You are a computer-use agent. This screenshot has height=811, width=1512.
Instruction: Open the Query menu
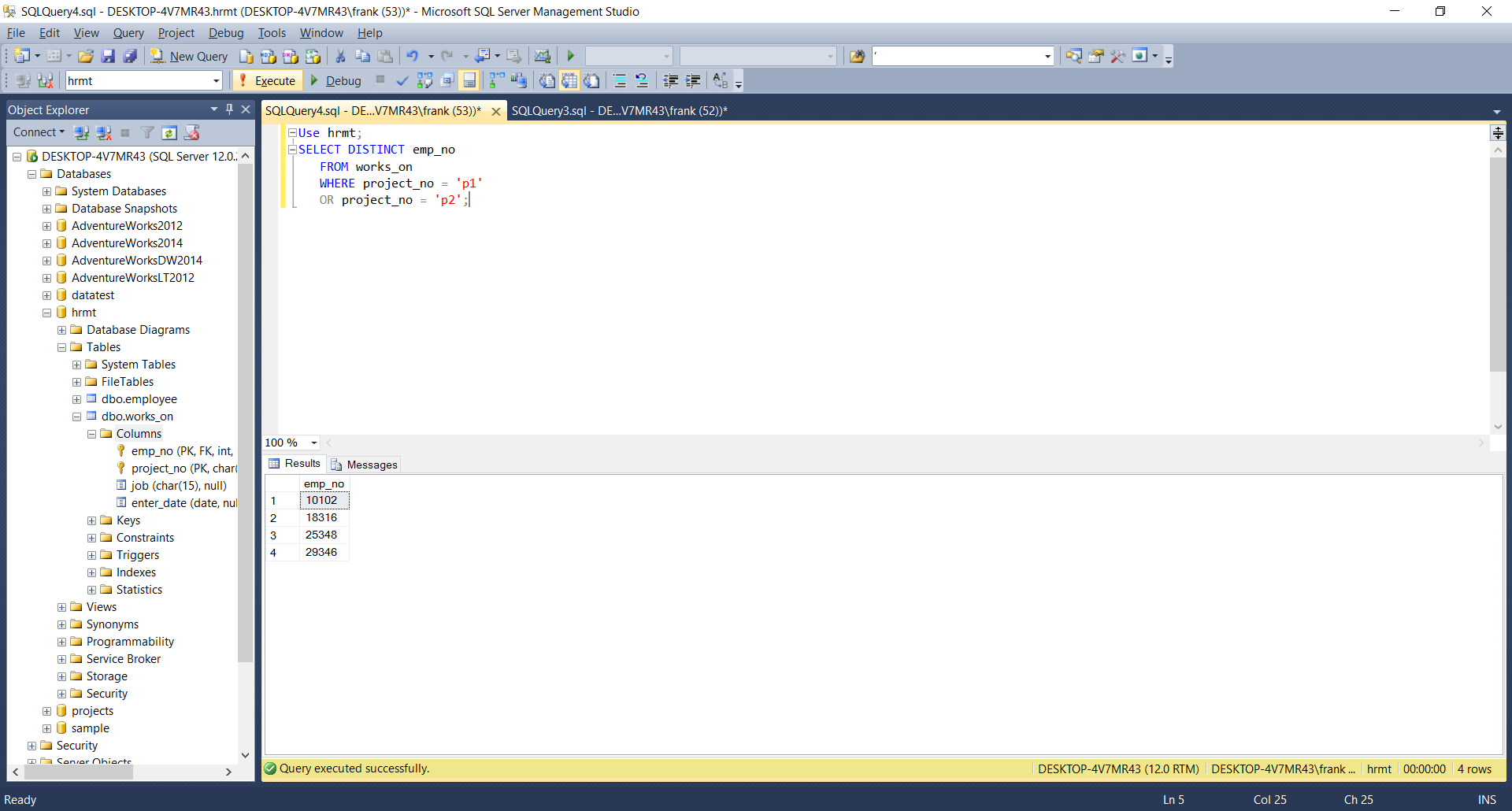(x=128, y=33)
